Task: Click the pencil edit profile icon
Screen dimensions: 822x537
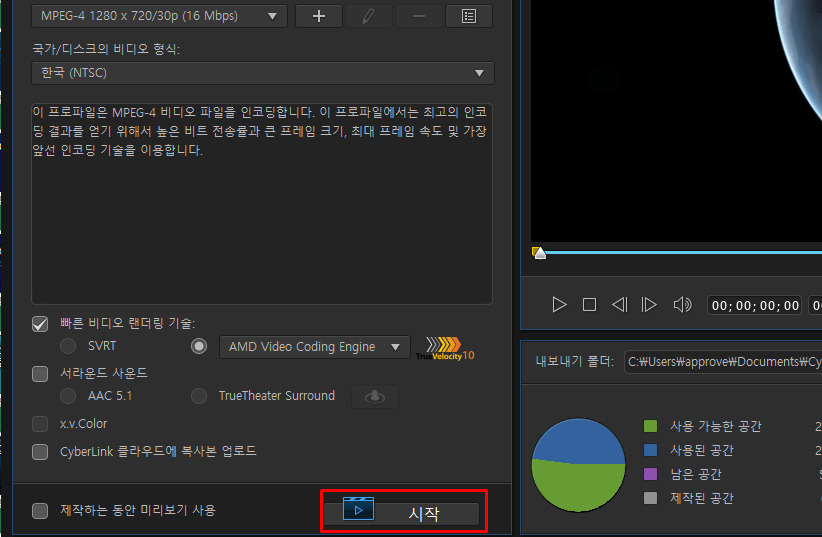Action: (x=368, y=16)
